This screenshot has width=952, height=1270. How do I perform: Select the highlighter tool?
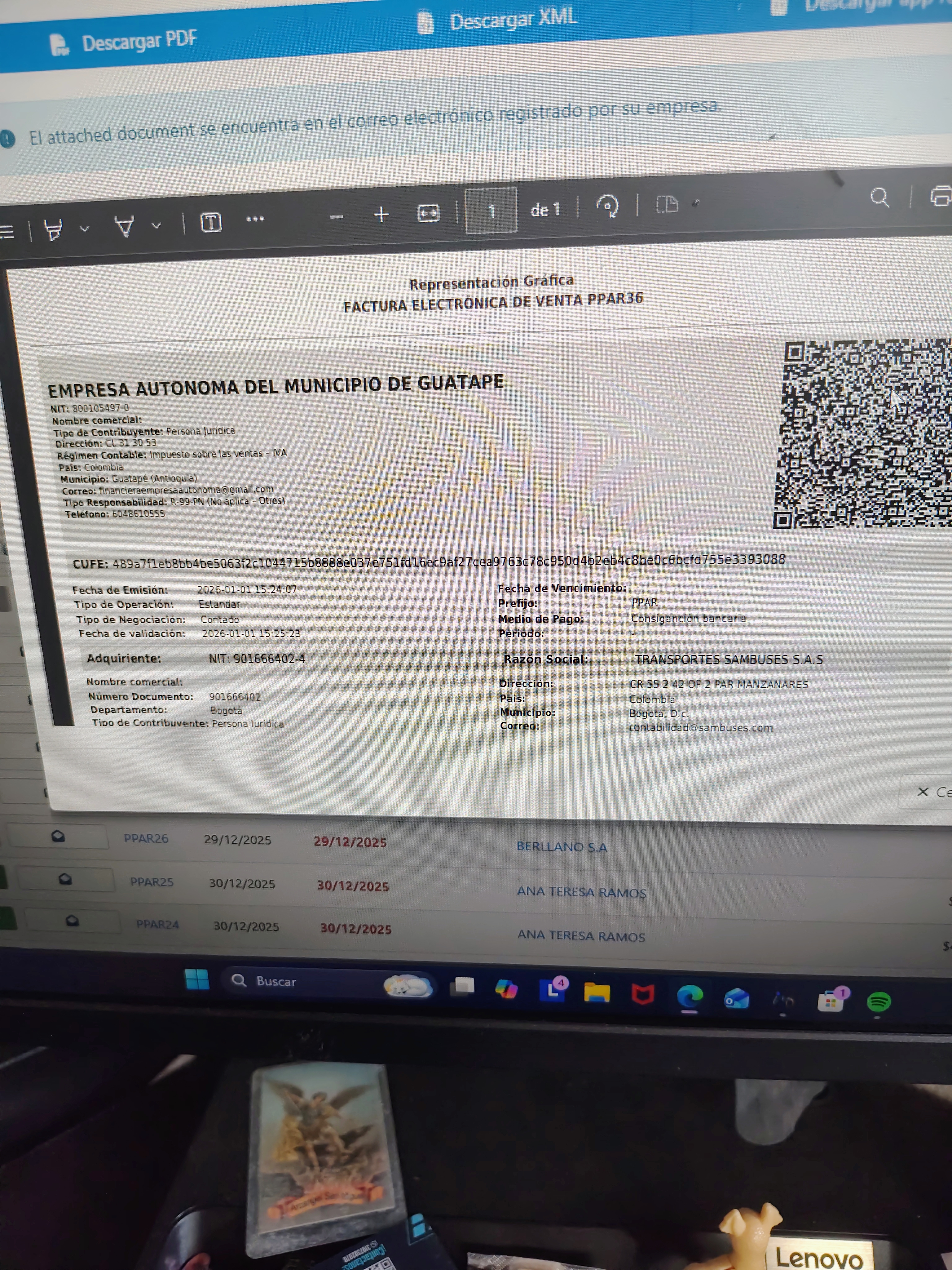tap(53, 229)
